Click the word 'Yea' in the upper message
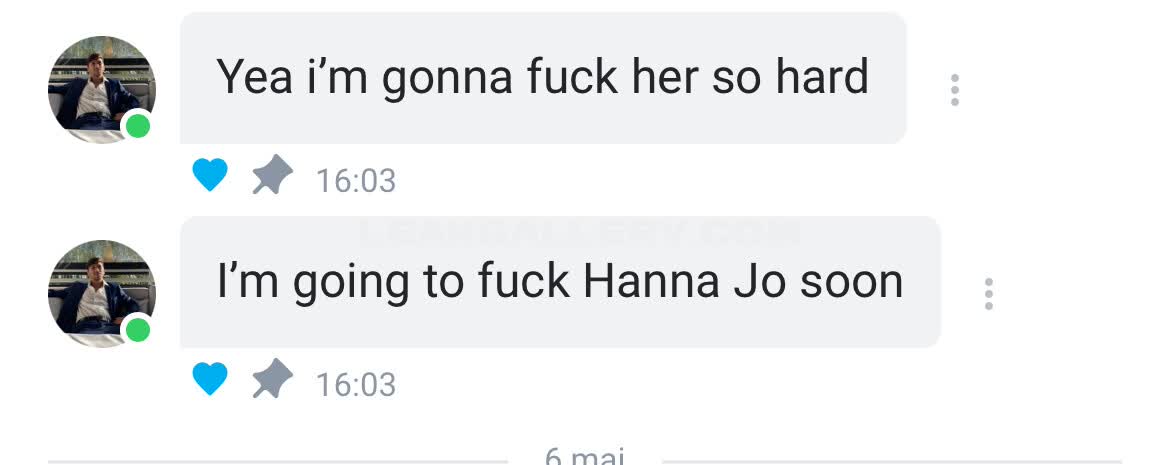1170x465 pixels. 254,77
